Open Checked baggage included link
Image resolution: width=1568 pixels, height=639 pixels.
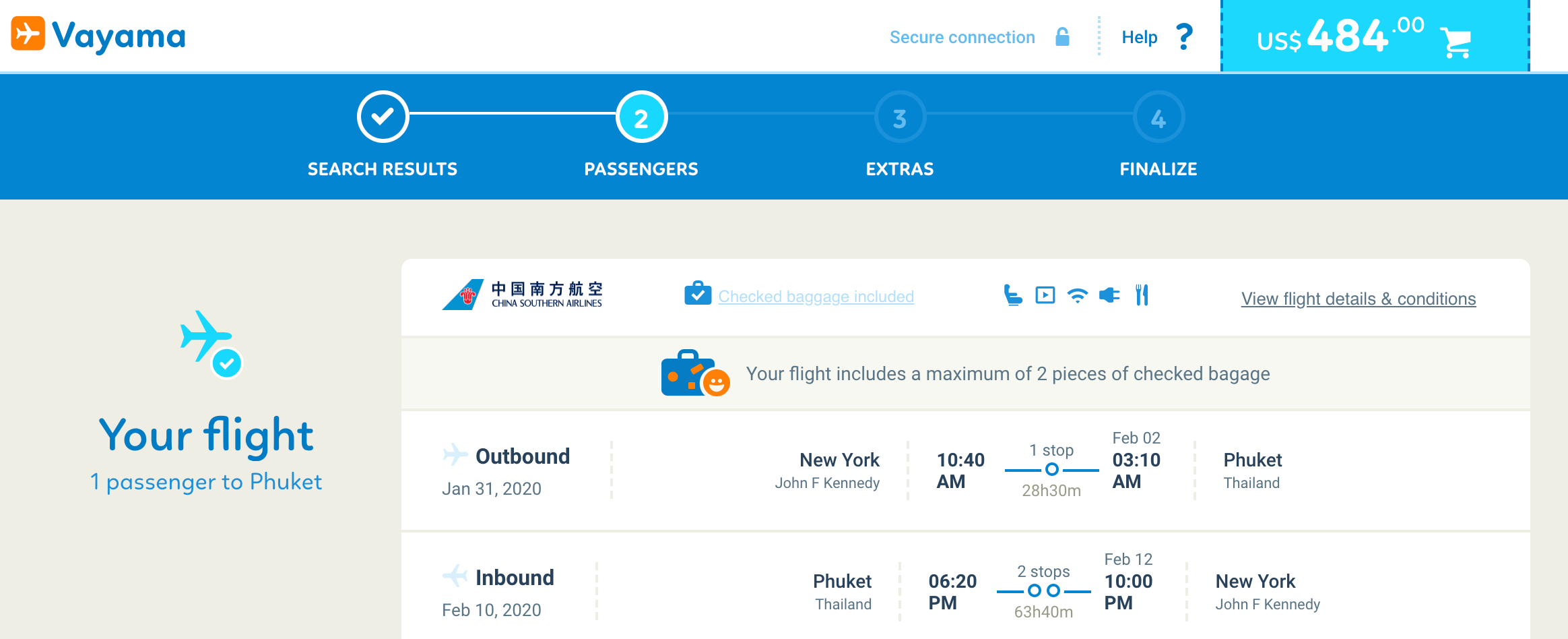(816, 297)
